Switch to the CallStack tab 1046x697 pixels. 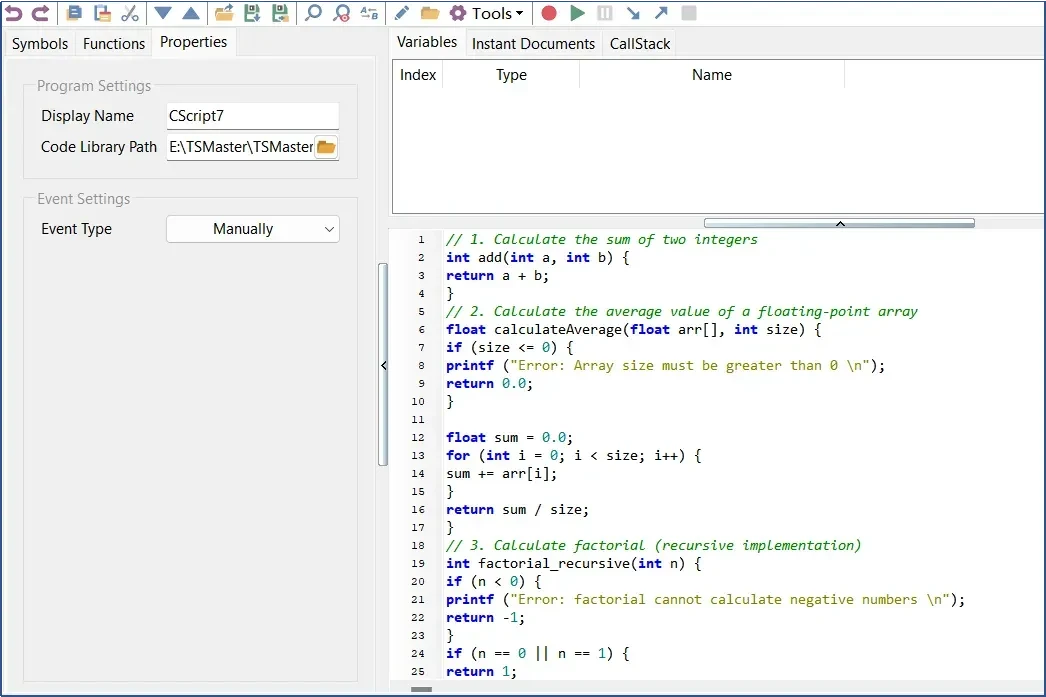pos(640,43)
